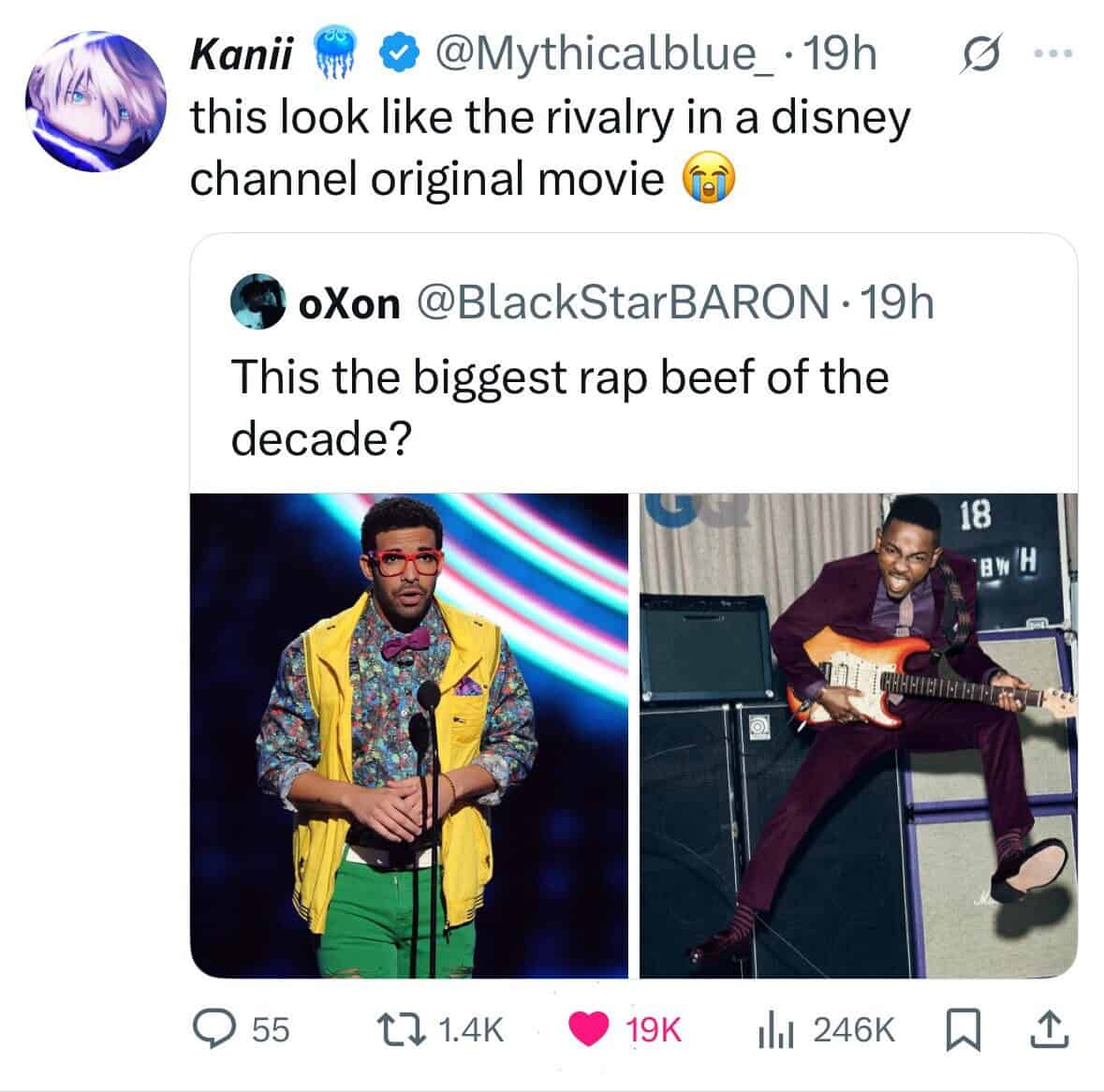
Task: Bookmark this tweet
Action: pos(963,1030)
